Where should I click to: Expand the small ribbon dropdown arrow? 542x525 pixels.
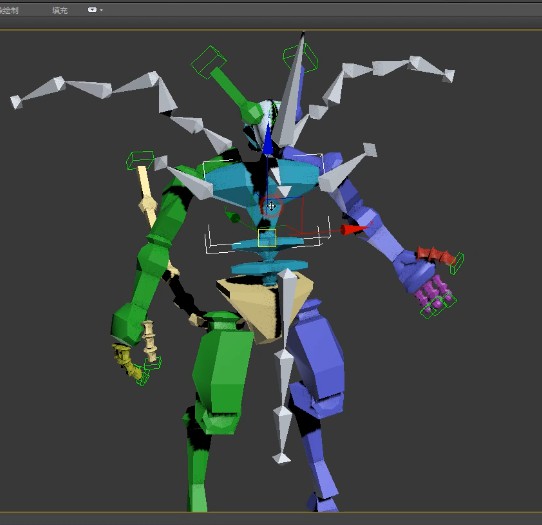click(101, 10)
